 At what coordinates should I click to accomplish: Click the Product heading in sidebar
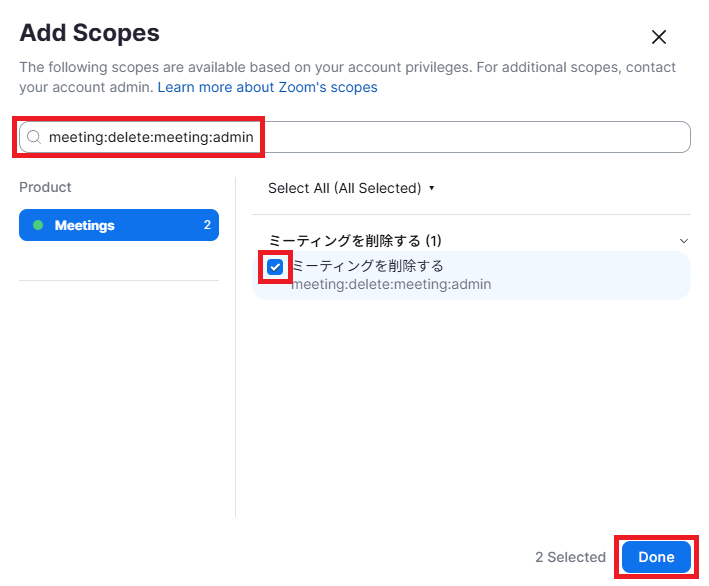tap(45, 187)
